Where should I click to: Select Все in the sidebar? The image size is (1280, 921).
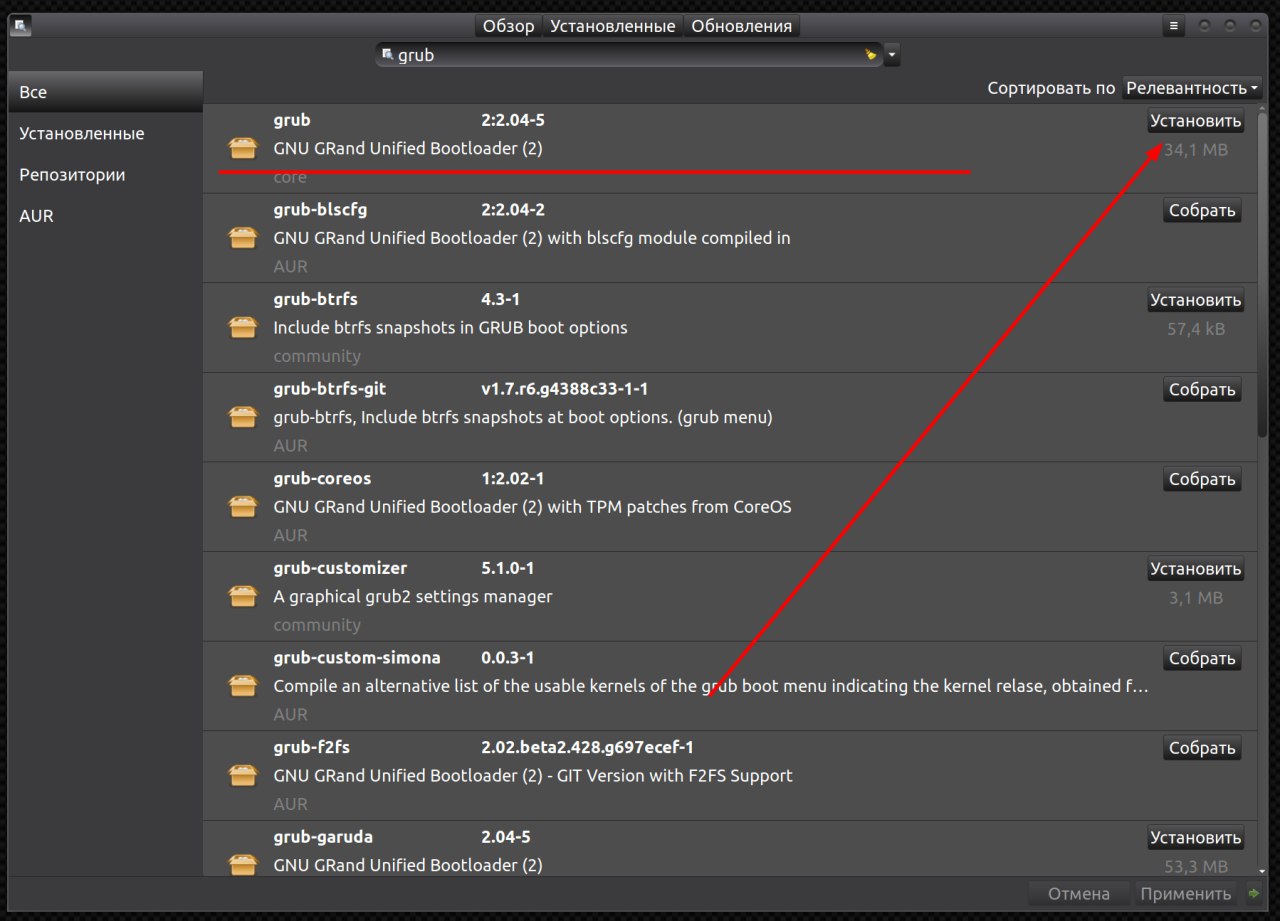coord(105,92)
